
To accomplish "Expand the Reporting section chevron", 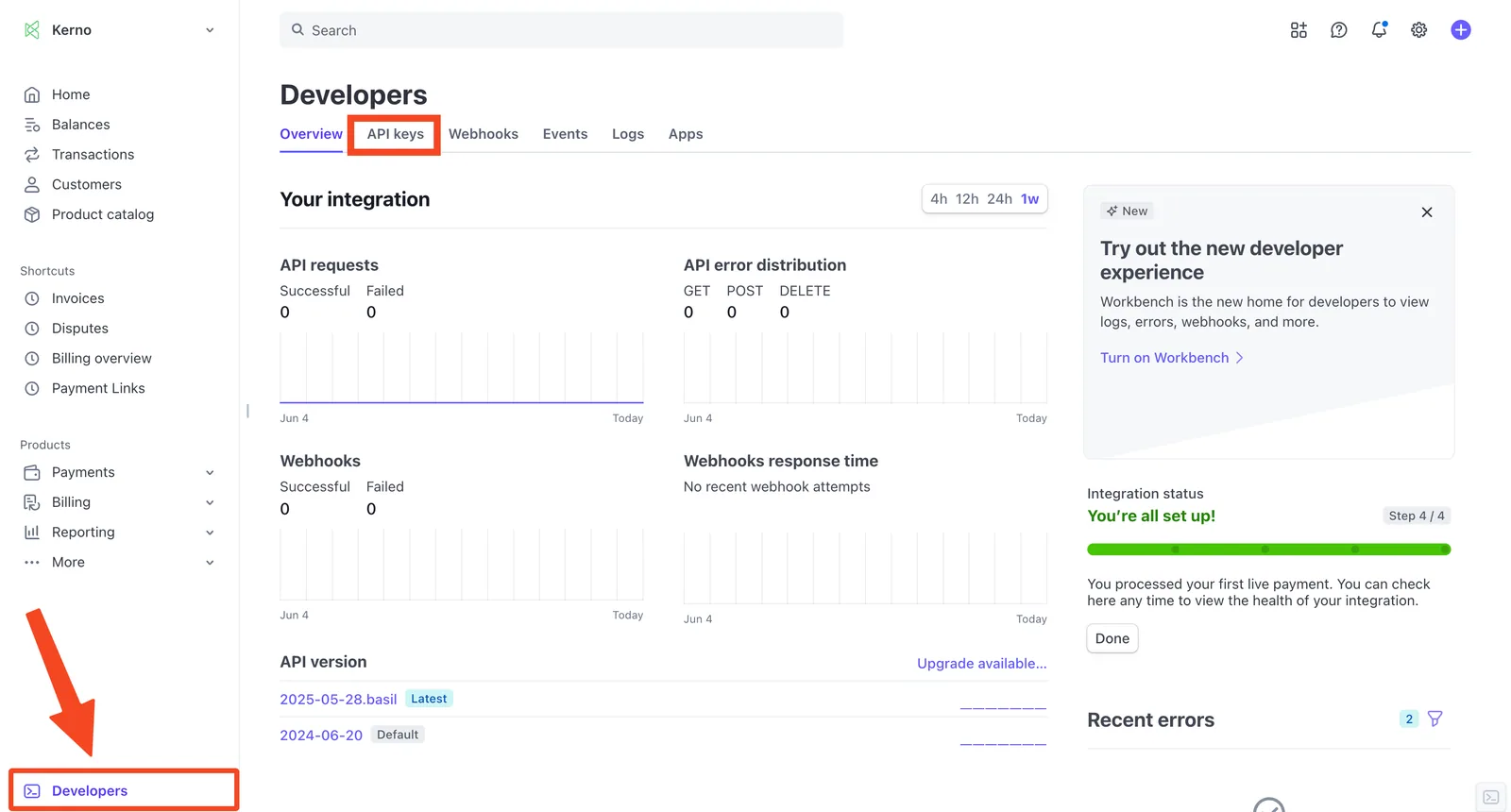I will pyautogui.click(x=210, y=533).
